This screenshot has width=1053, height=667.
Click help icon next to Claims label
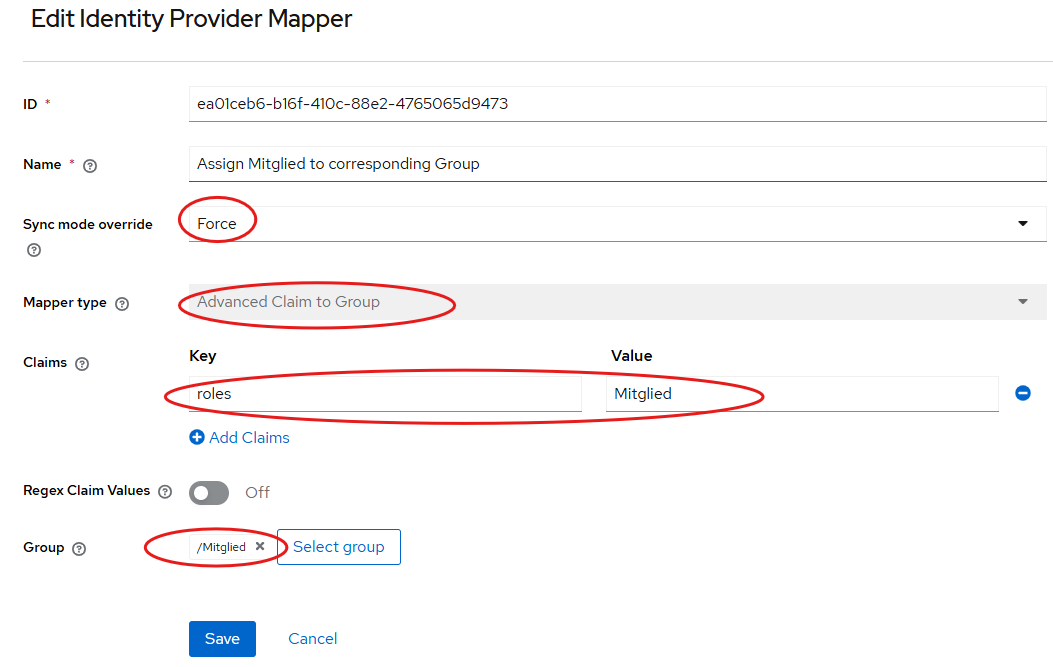point(82,364)
